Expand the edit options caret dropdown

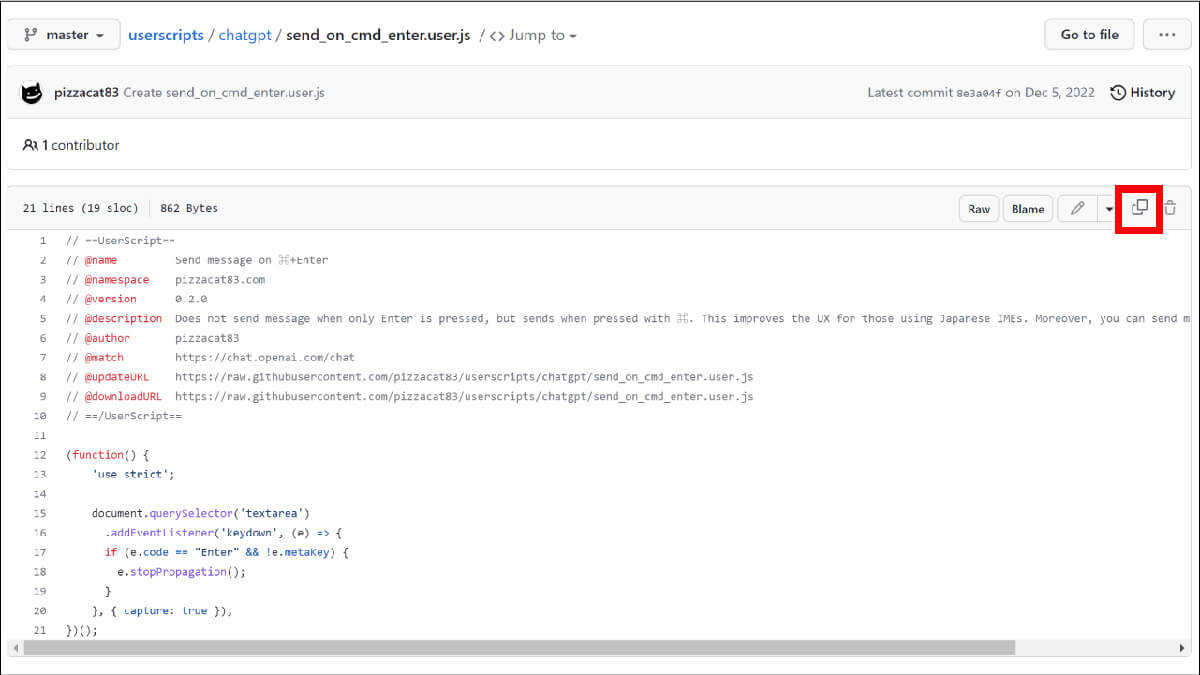pos(1108,209)
